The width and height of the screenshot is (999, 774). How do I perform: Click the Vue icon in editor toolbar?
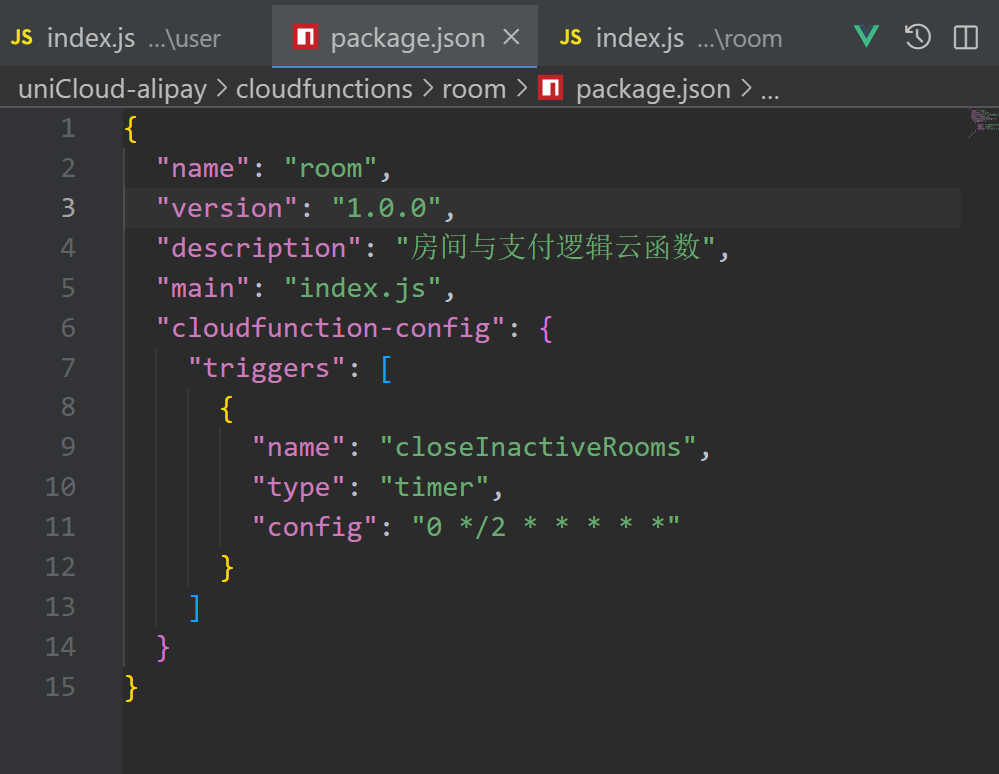pyautogui.click(x=866, y=38)
